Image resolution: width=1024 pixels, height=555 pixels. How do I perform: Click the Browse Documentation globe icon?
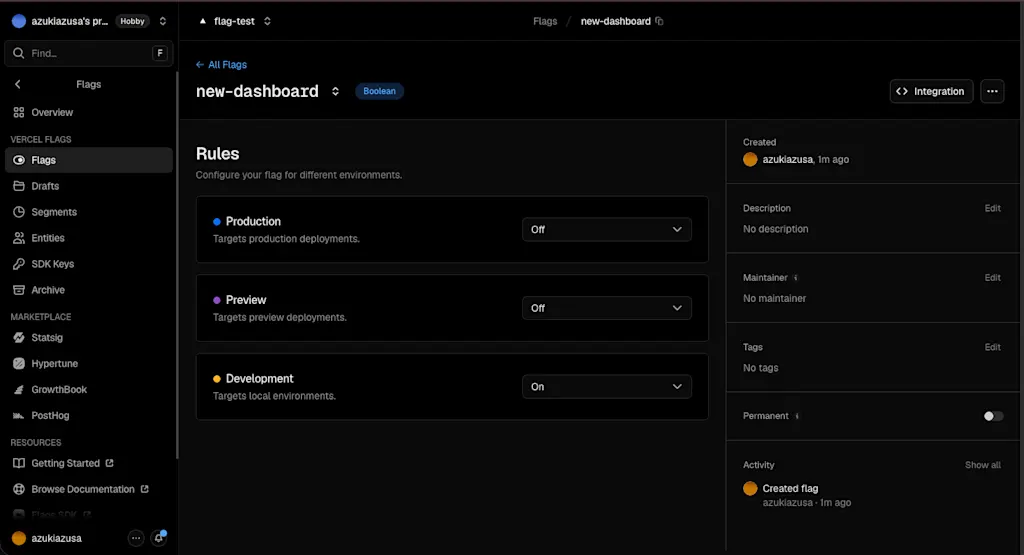pyautogui.click(x=19, y=489)
